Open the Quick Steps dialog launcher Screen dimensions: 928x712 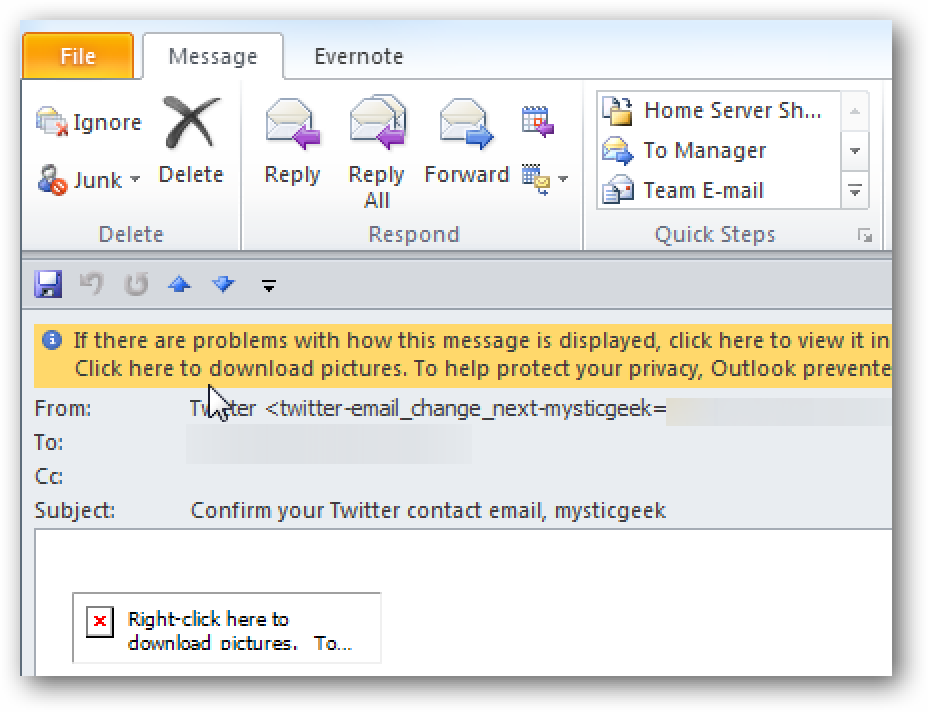tap(866, 236)
